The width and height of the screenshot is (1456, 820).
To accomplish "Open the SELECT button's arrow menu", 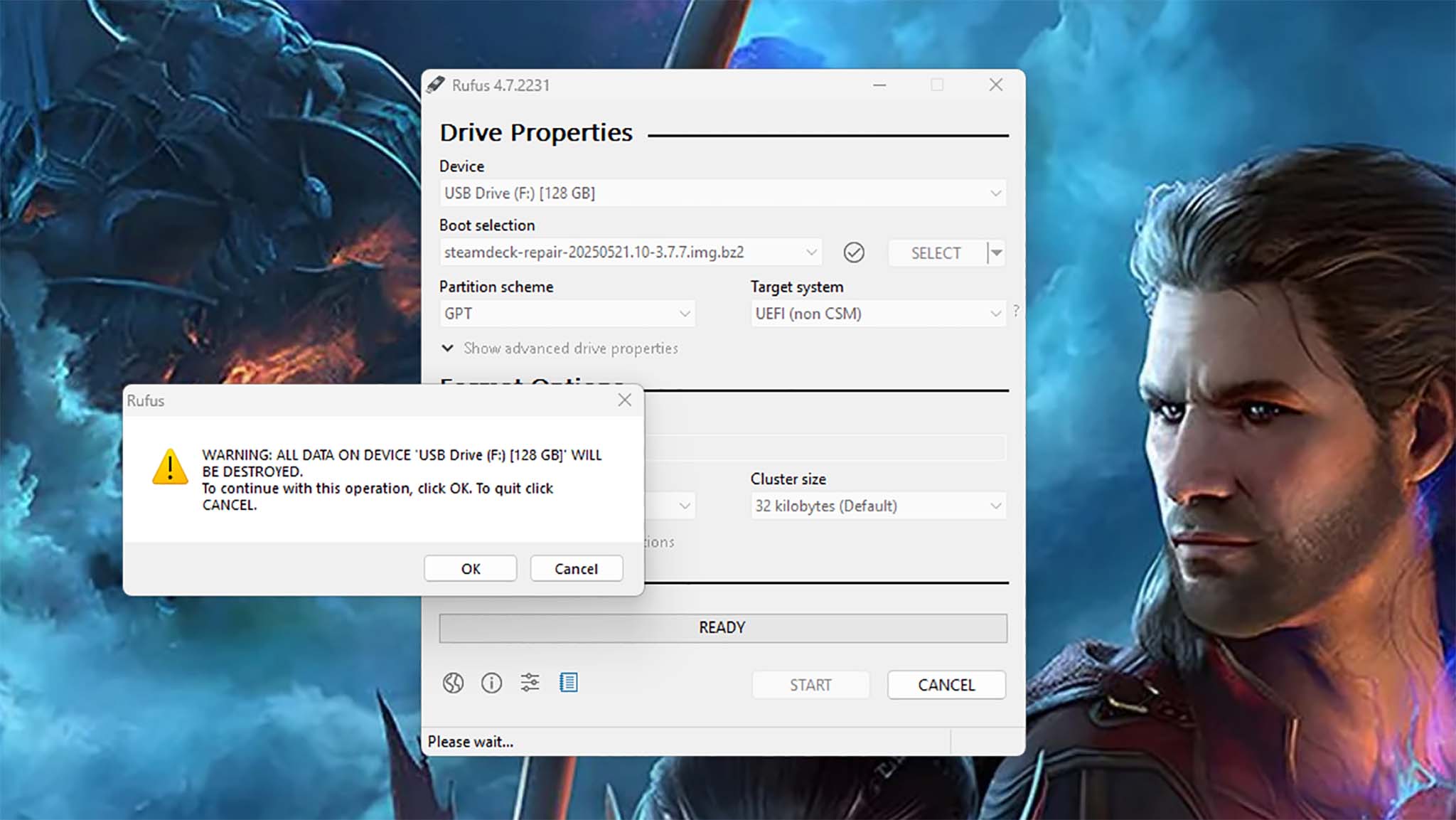I will (x=997, y=253).
